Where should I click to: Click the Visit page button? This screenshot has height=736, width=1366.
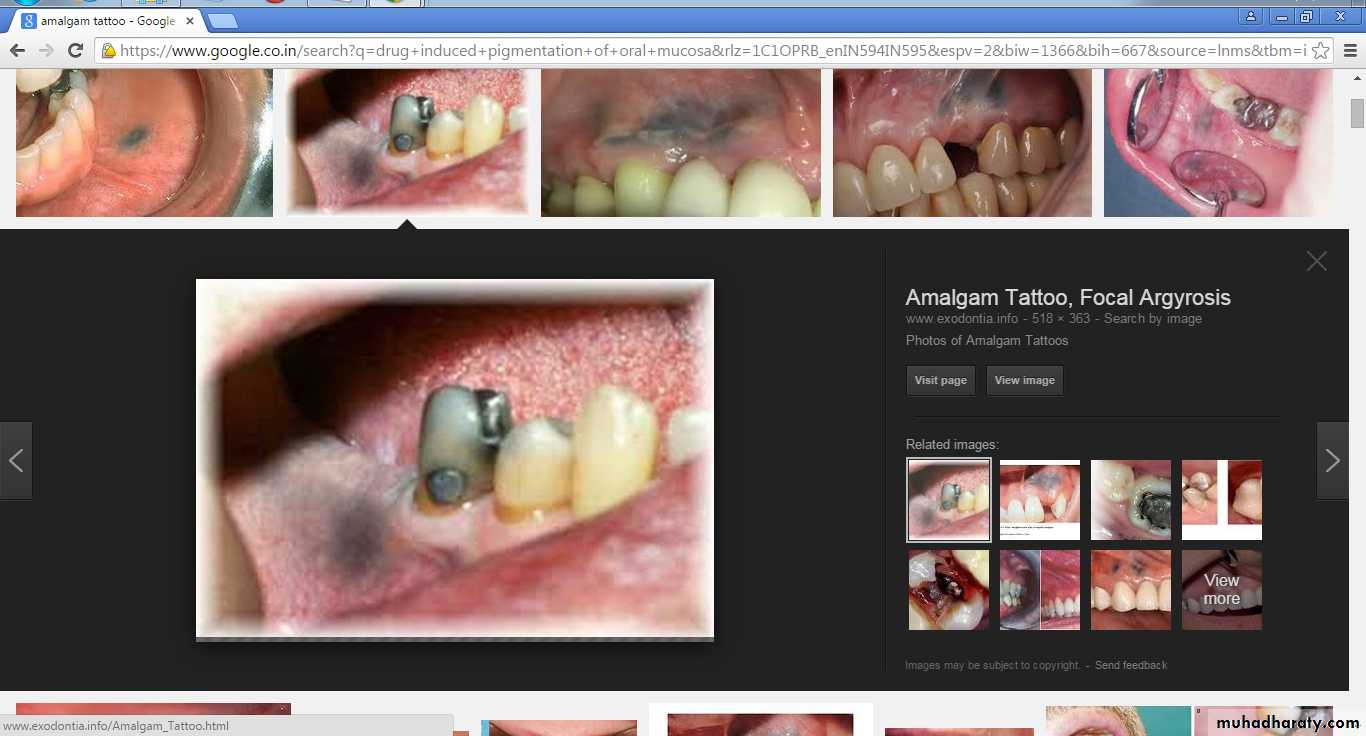coord(940,380)
